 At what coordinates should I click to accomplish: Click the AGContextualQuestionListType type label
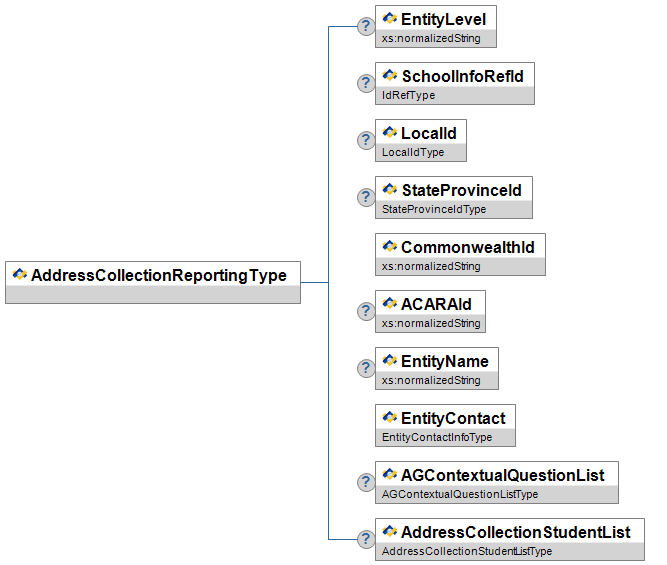coord(460,495)
